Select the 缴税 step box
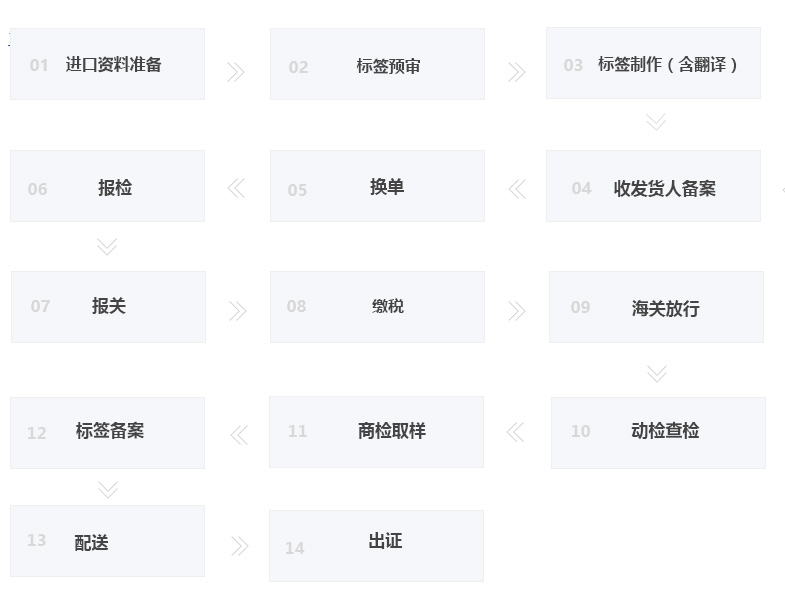 pyautogui.click(x=377, y=307)
